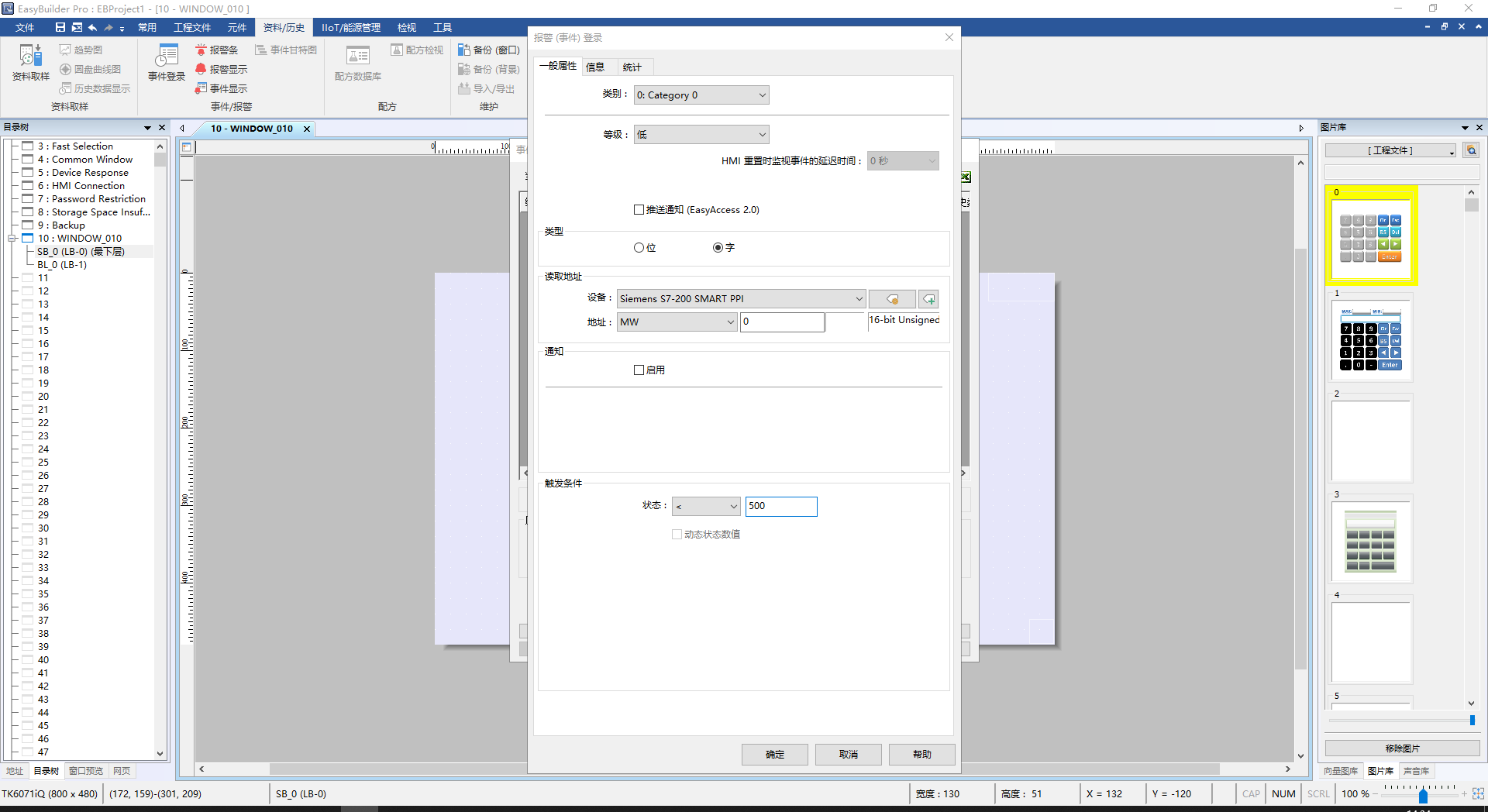The image size is (1488, 812).
Task: Click the 报警显示 alarm display icon
Action: click(201, 69)
